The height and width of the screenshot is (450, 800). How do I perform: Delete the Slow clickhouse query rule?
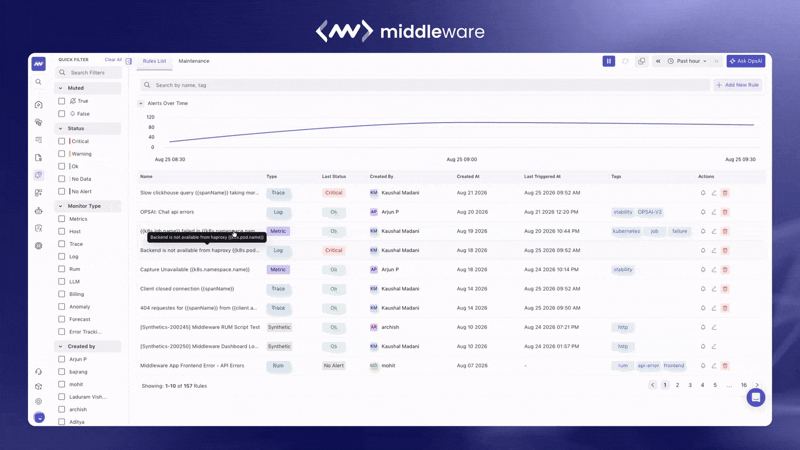click(725, 193)
